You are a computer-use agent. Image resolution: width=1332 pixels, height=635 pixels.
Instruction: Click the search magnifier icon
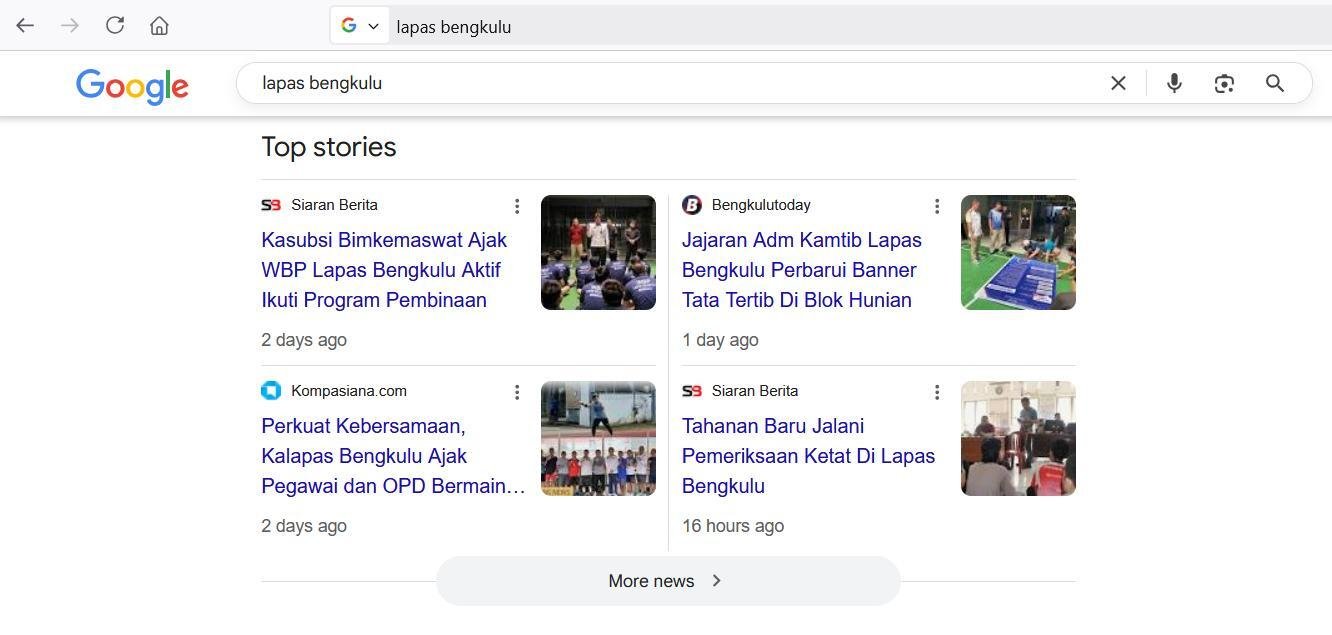(x=1274, y=83)
